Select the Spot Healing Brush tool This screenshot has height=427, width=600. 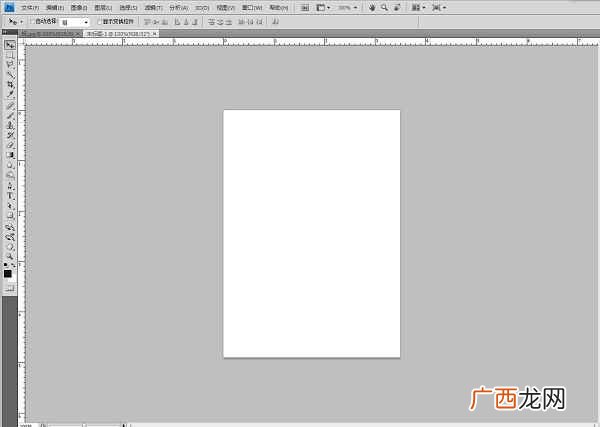tap(10, 106)
